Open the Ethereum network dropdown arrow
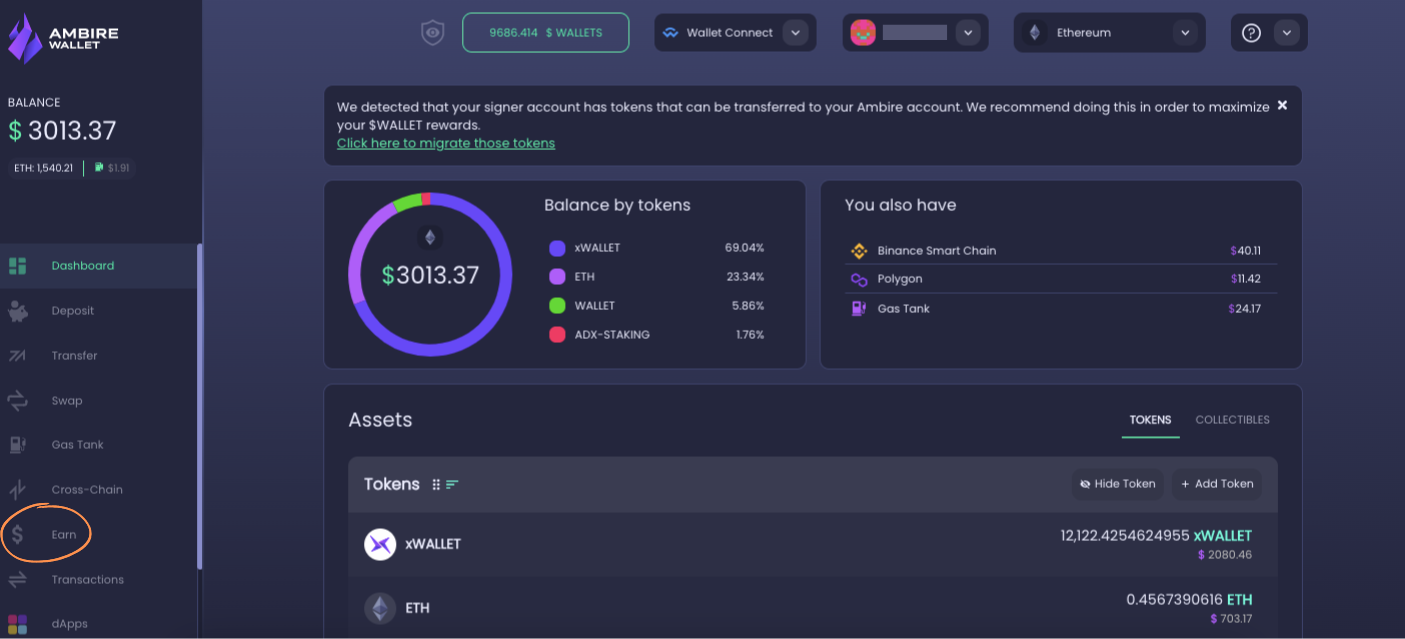This screenshot has height=639, width=1405. (1185, 33)
